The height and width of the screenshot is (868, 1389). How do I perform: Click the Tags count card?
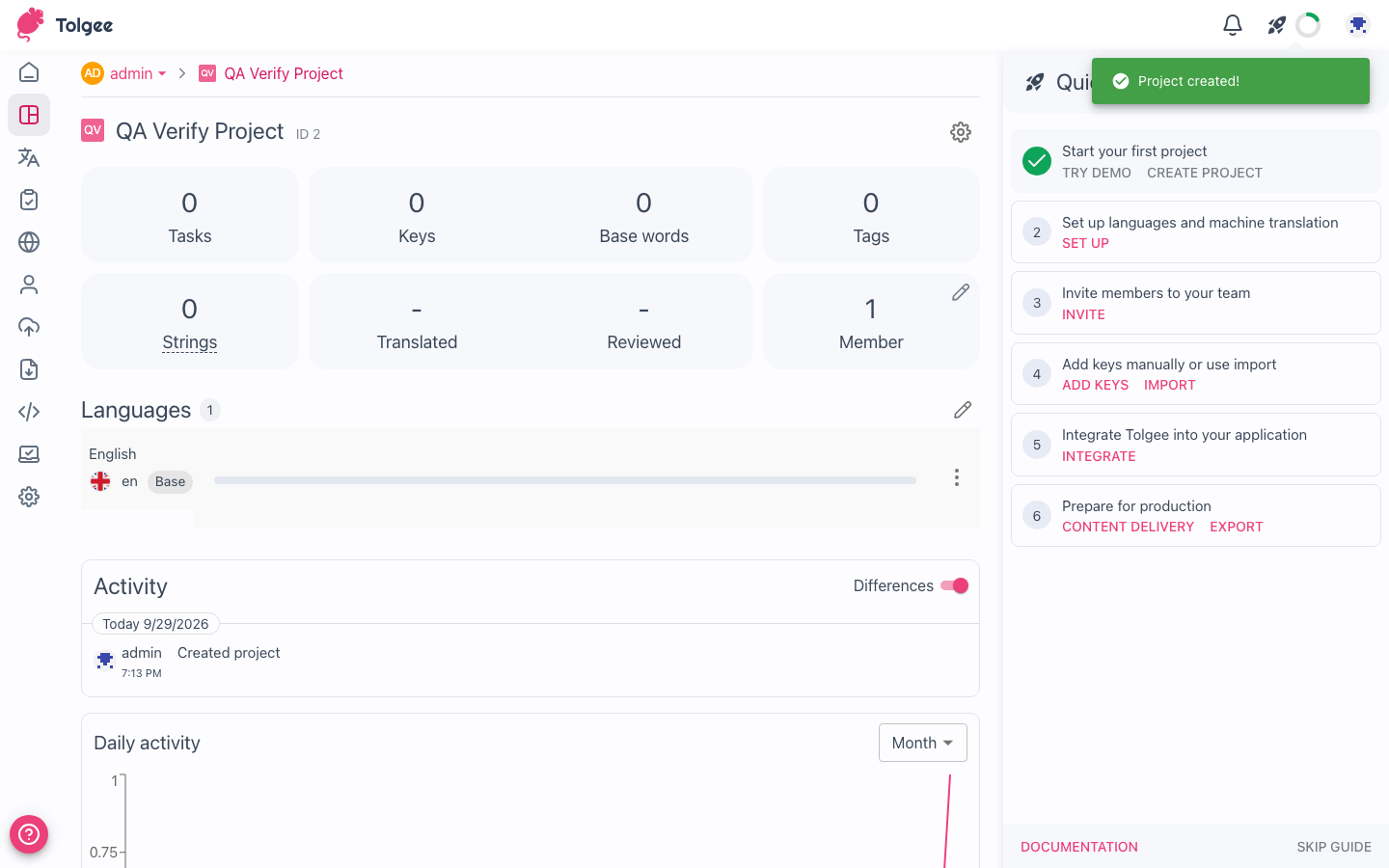(871, 215)
